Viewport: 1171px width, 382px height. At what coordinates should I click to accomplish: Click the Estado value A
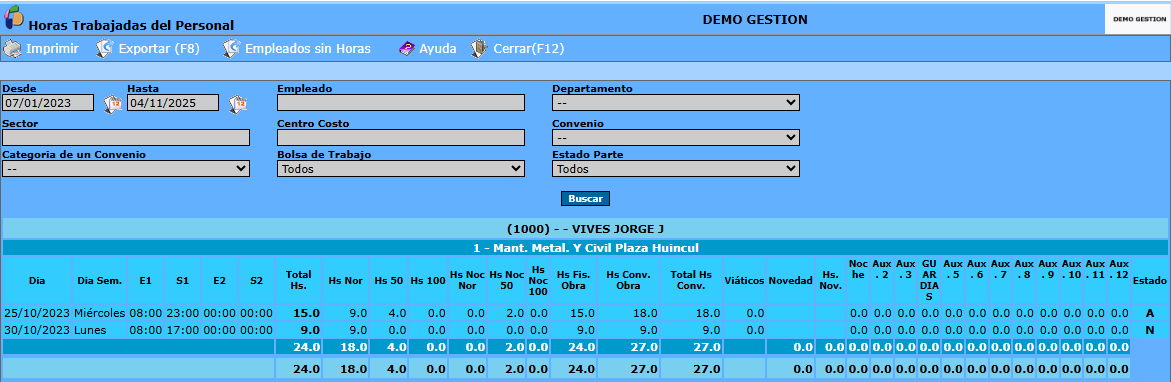[x=1150, y=313]
